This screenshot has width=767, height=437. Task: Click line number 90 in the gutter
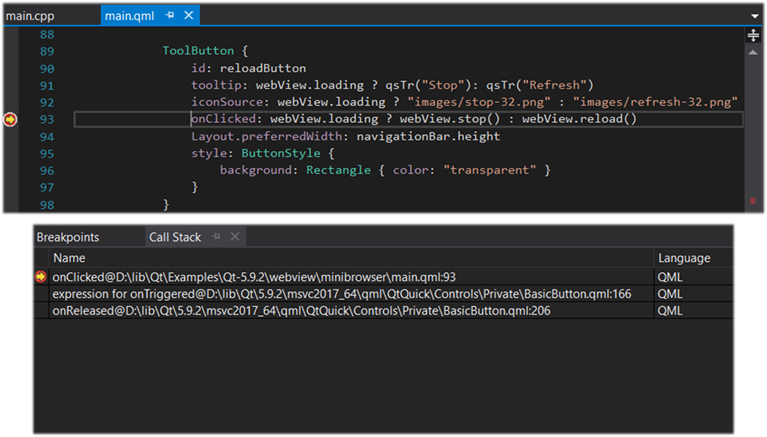[46, 68]
